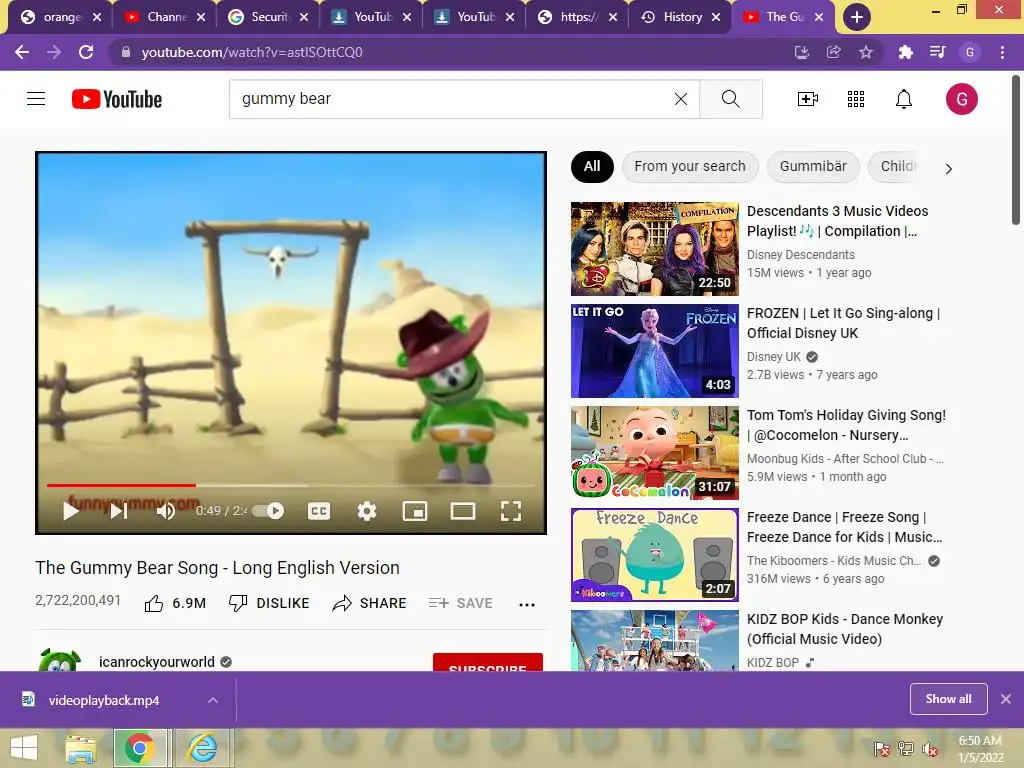The image size is (1024, 768).
Task: Open the YouTube hamburger guide menu
Action: pos(36,99)
